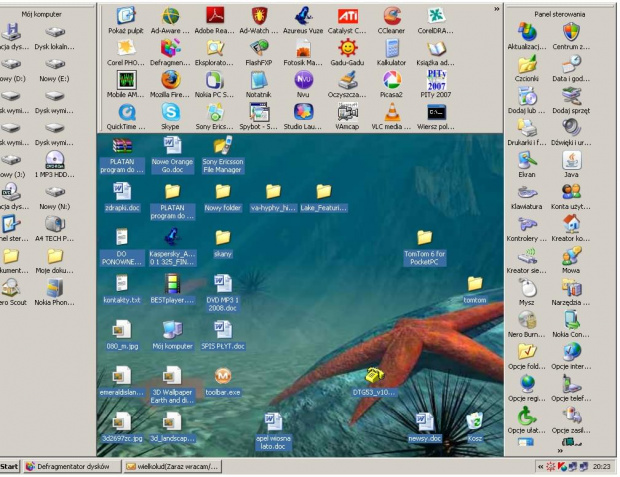Select zdrapki.doc on the desktop
This screenshot has width=620, height=477.
[x=122, y=197]
